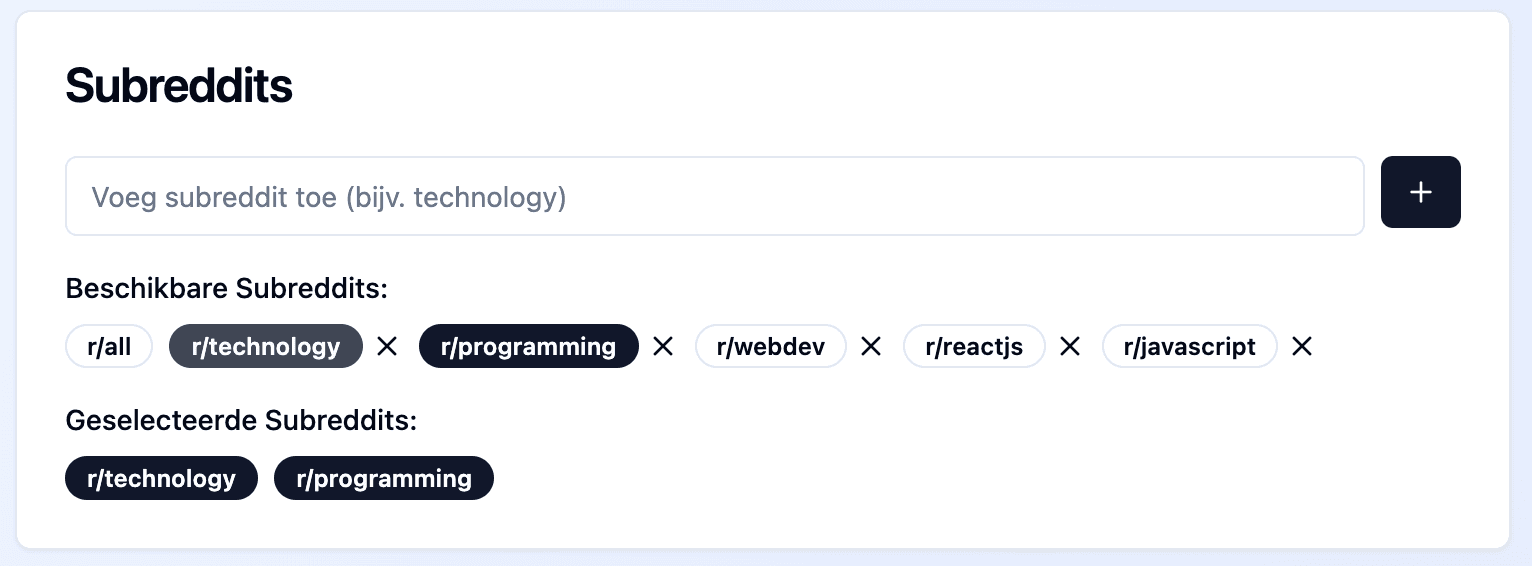Click the 'Geselecteerde Subreddits:' label
Image resolution: width=1532 pixels, height=566 pixels.
241,421
